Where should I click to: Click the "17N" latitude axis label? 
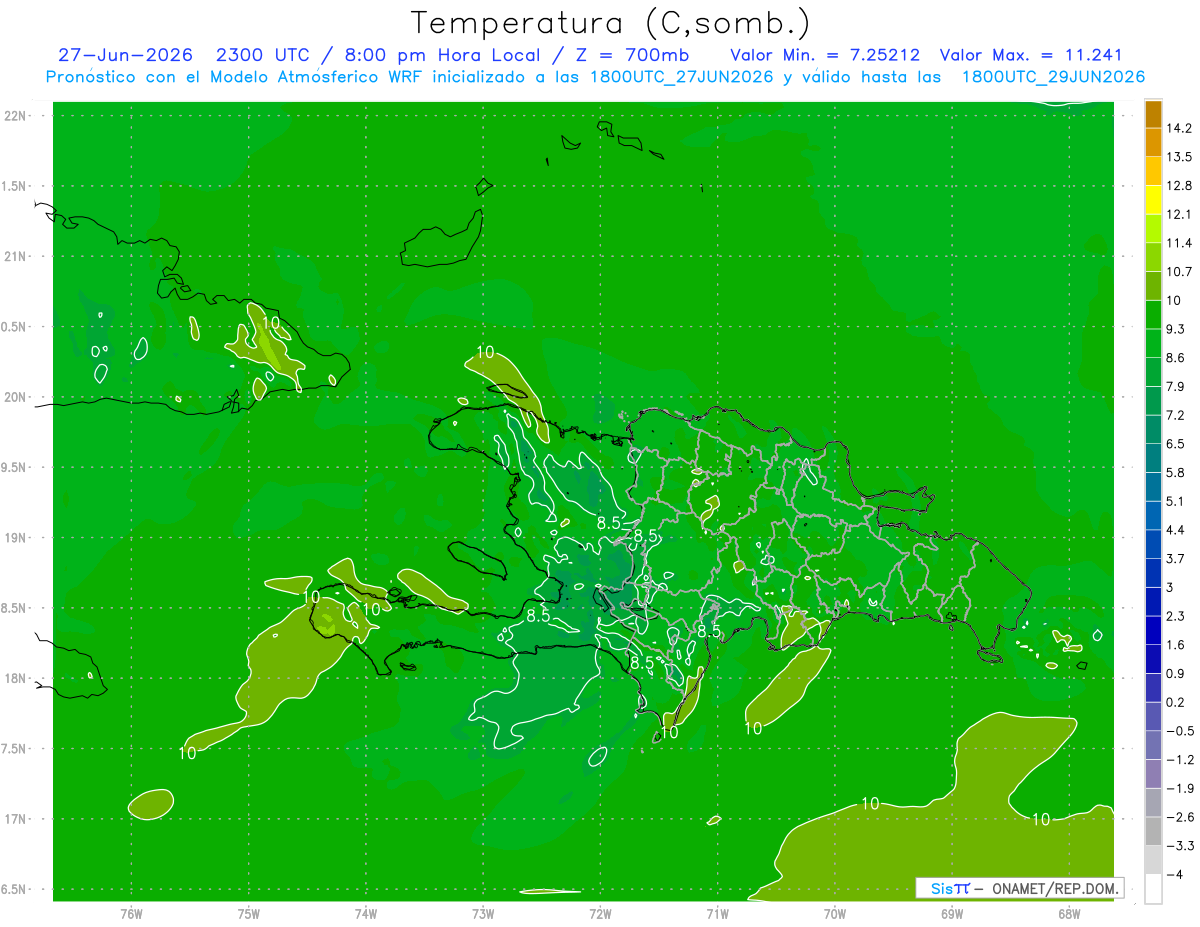[x=16, y=819]
